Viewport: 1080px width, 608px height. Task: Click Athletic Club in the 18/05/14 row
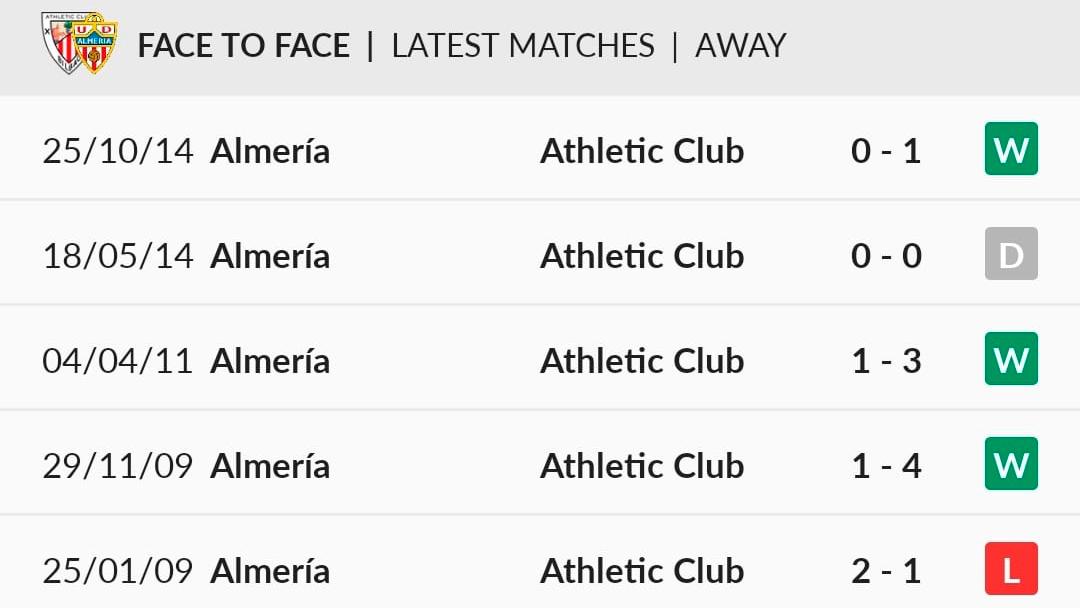click(x=642, y=255)
